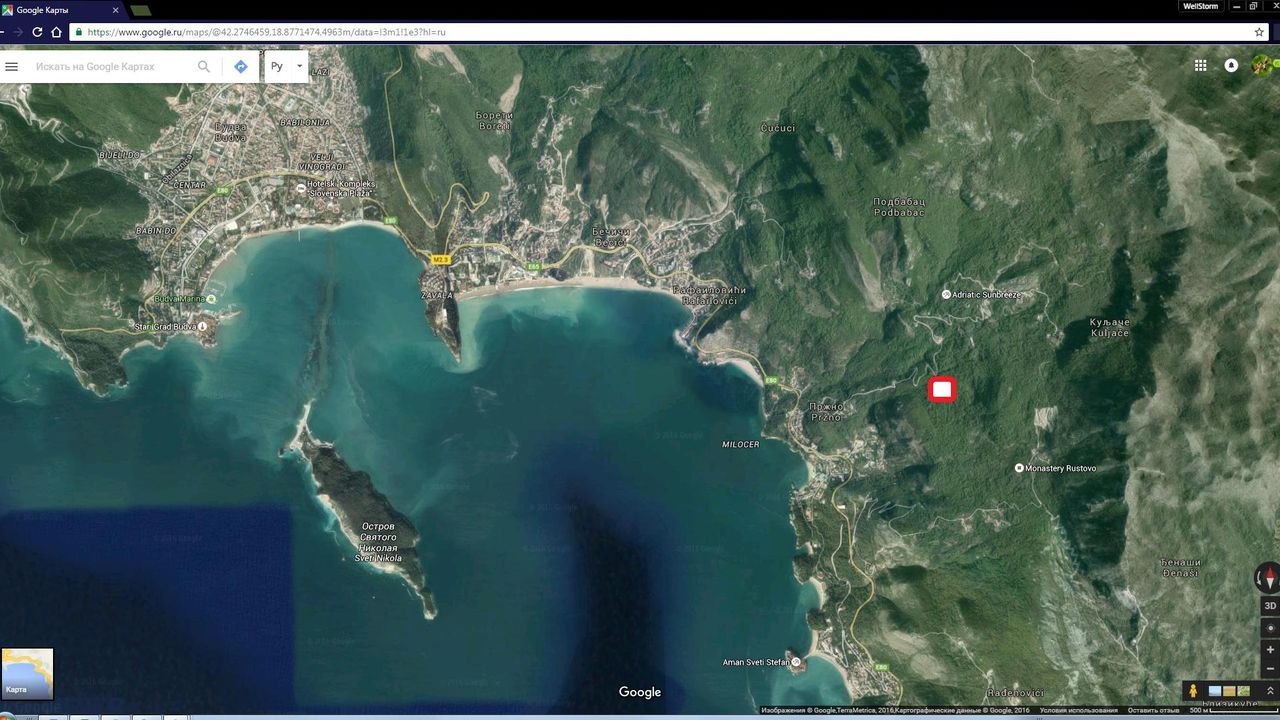Click the 'BABIN DO' district label

155,231
